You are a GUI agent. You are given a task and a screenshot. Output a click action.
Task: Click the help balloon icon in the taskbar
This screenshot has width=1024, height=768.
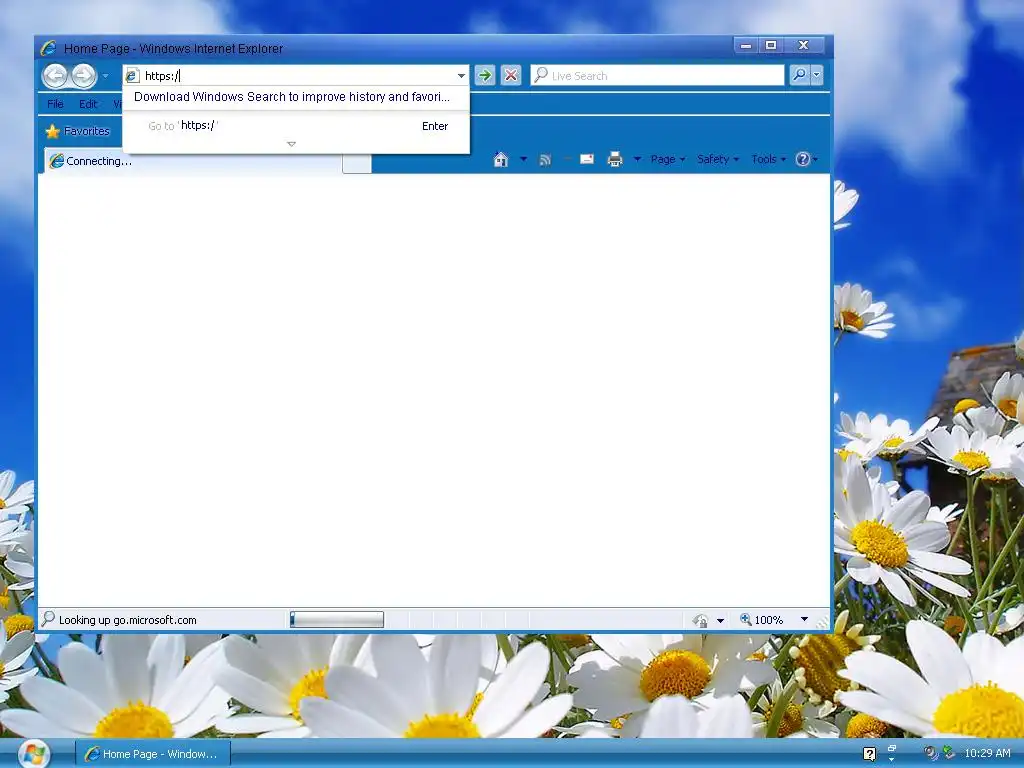[869, 754]
